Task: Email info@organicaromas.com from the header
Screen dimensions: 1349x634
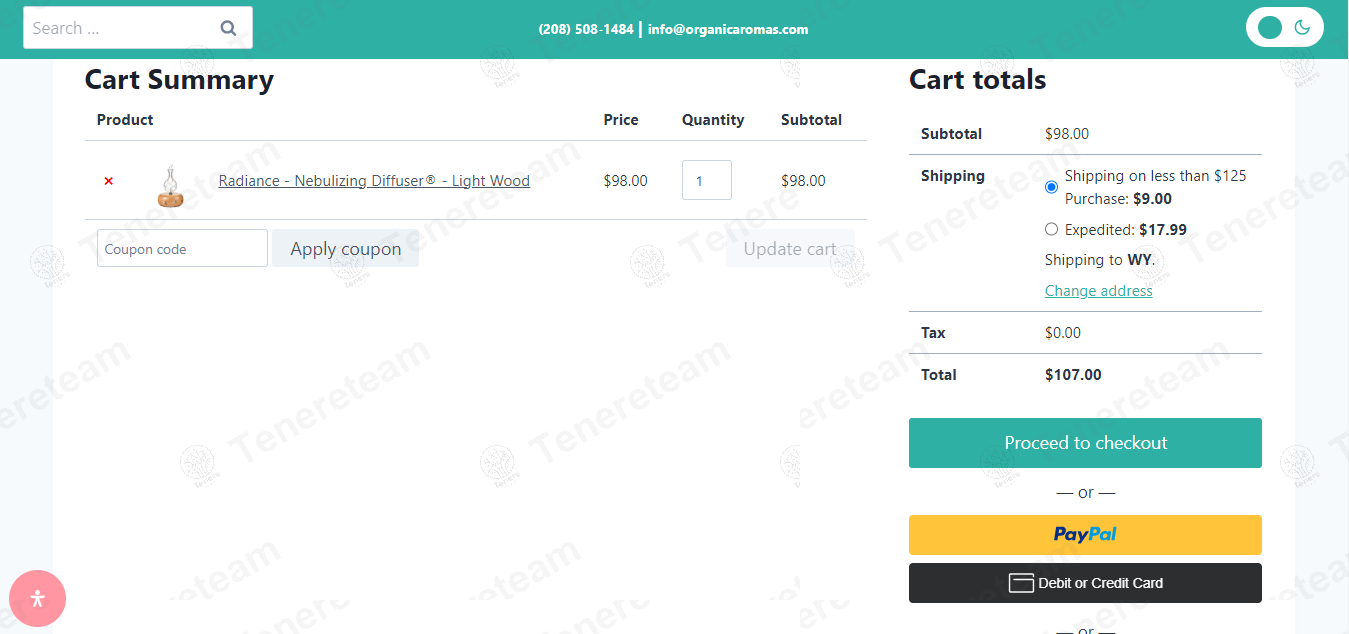Action: pyautogui.click(x=728, y=29)
